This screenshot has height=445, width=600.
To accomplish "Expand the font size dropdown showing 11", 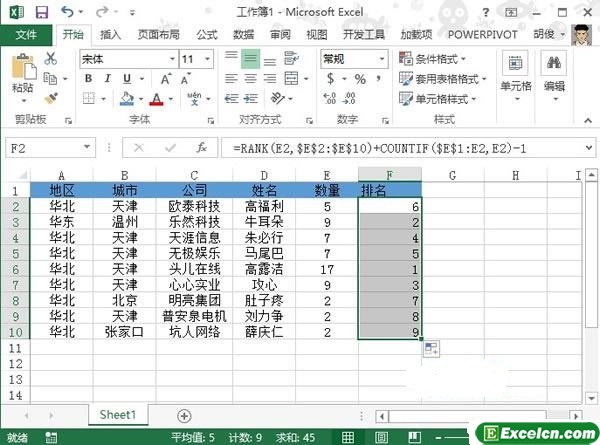I will 200,59.
